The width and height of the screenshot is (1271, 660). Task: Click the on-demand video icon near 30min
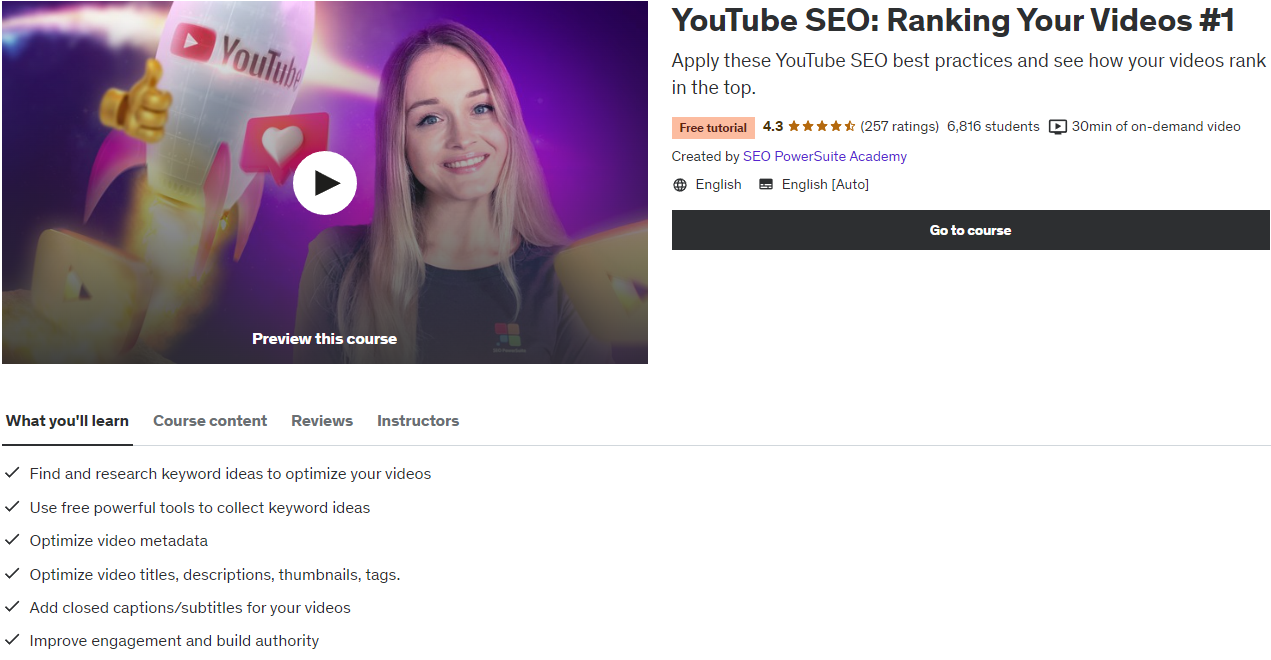coord(1057,126)
